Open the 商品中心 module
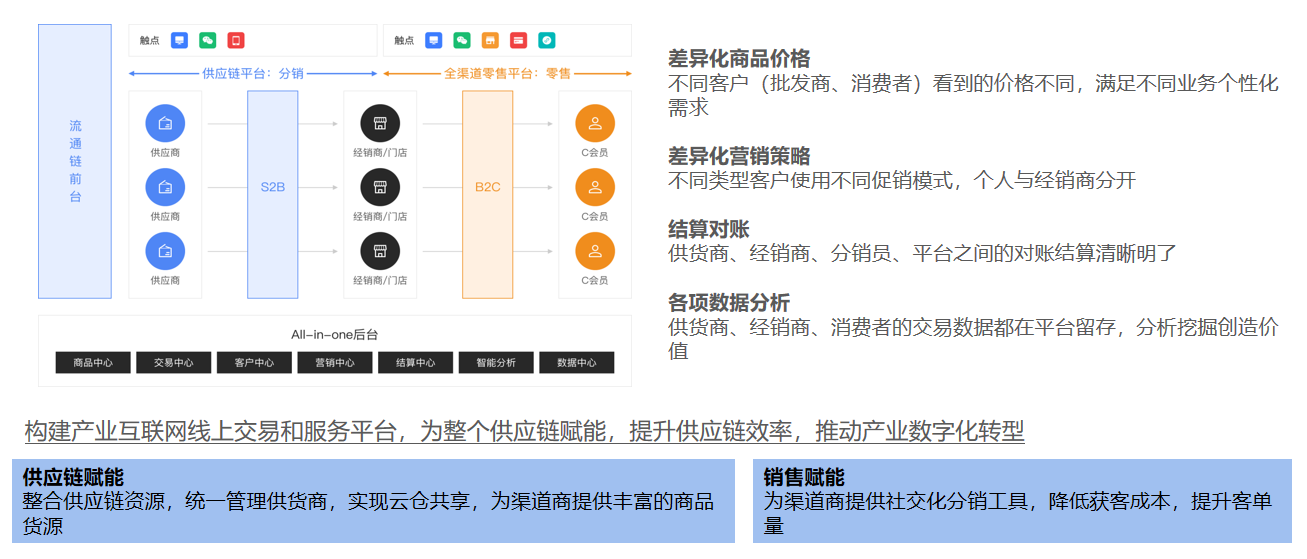The height and width of the screenshot is (559, 1307). (93, 363)
